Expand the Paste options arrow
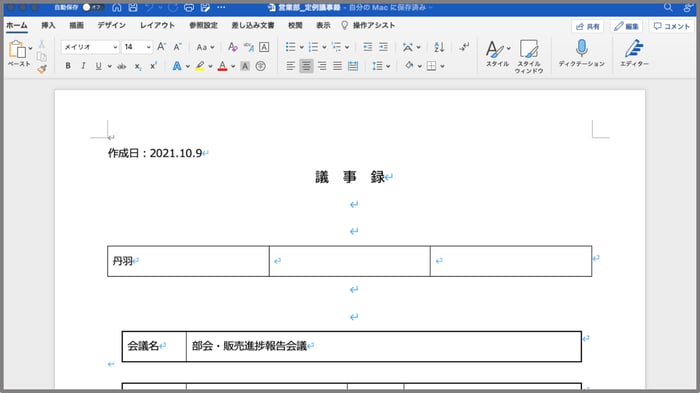The width and height of the screenshot is (700, 393). pyautogui.click(x=30, y=48)
